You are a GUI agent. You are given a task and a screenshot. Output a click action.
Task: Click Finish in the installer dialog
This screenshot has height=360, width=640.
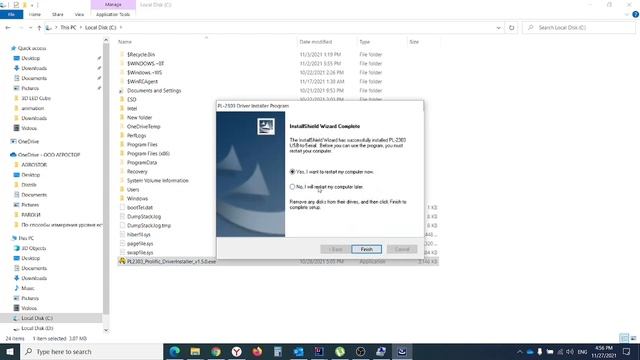pos(366,249)
